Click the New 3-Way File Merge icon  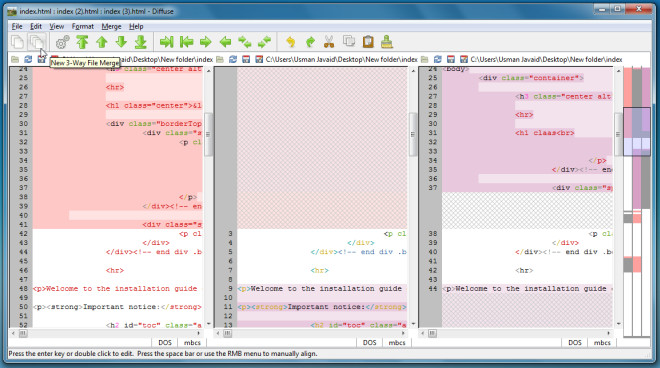coord(37,42)
